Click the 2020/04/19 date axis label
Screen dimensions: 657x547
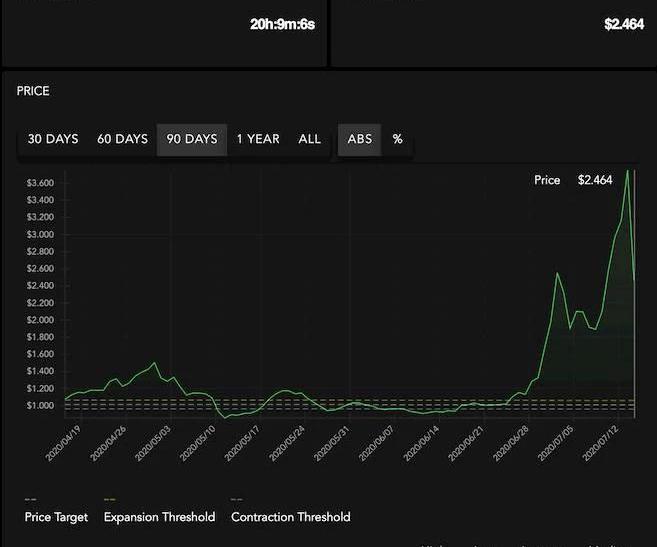[x=60, y=442]
